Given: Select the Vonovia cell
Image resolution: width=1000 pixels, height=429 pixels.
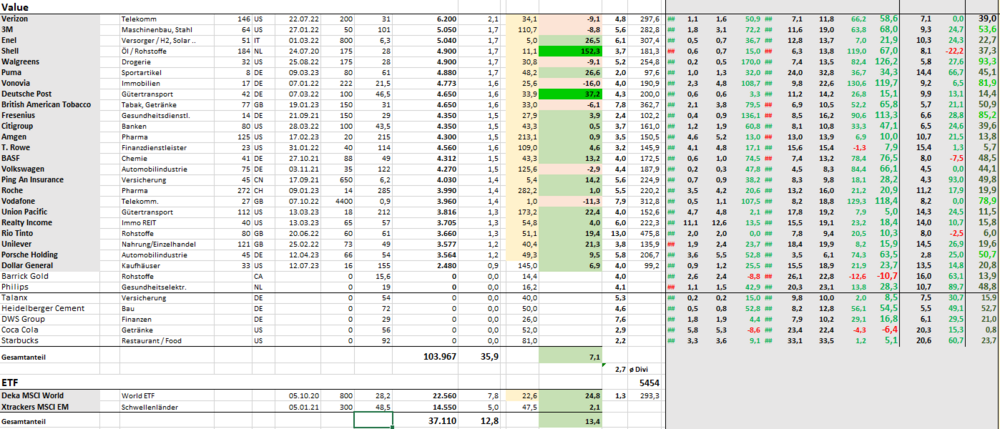Looking at the screenshot, I should [50, 84].
